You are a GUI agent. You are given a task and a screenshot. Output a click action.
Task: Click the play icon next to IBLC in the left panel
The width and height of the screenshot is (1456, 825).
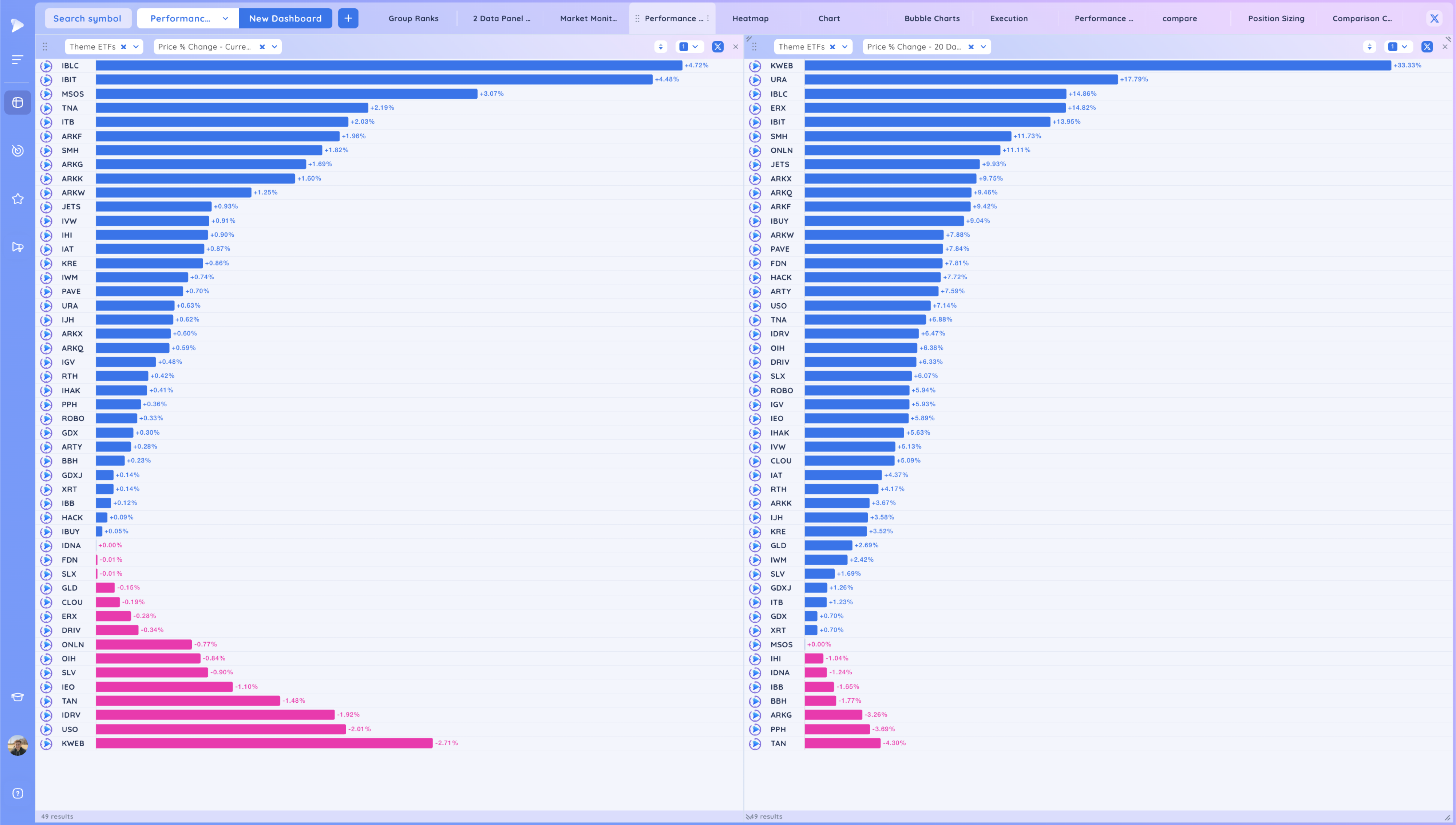click(x=47, y=66)
